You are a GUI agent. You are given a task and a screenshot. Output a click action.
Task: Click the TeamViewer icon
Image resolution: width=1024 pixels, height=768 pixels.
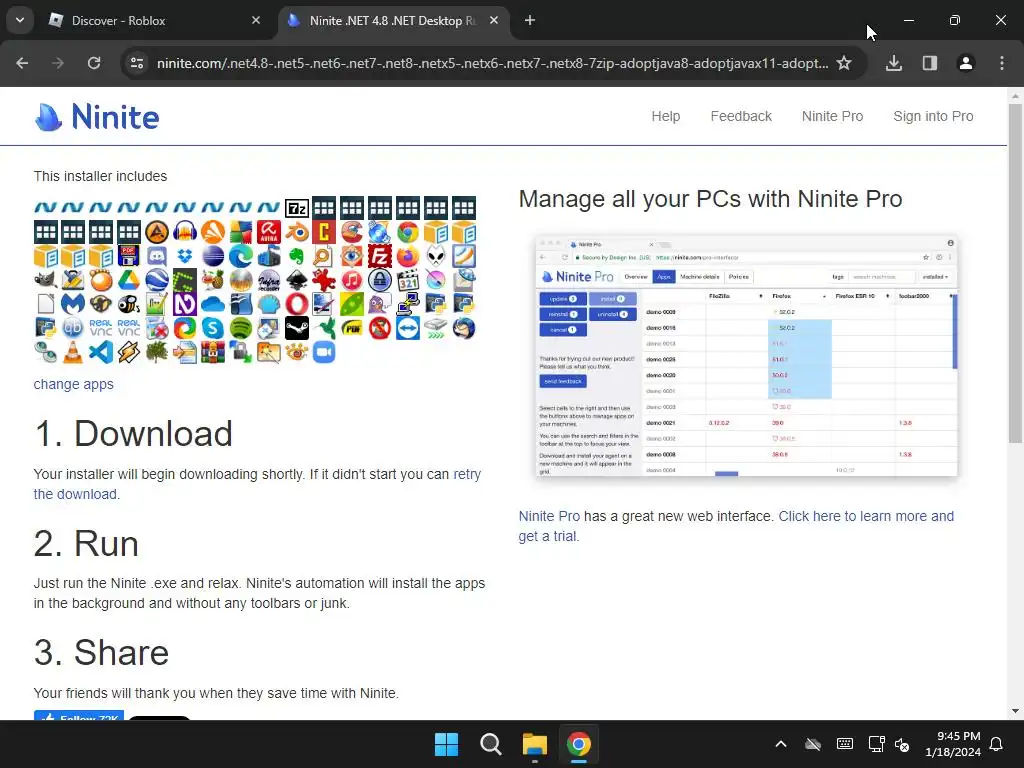(408, 328)
